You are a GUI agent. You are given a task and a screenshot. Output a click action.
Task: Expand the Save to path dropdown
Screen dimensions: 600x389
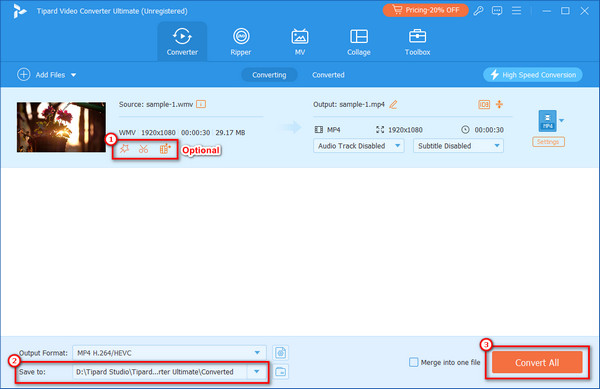coord(256,371)
